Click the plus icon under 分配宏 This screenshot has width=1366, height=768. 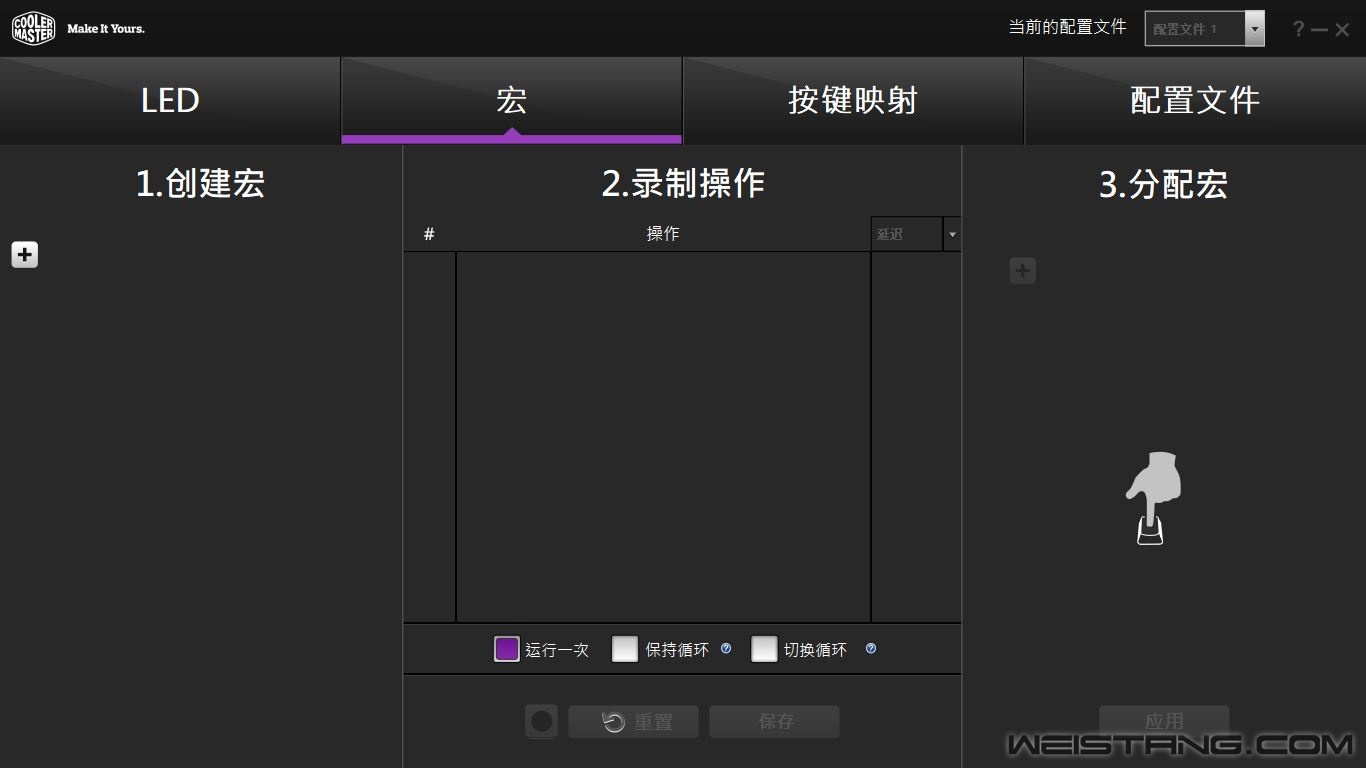click(x=1022, y=271)
